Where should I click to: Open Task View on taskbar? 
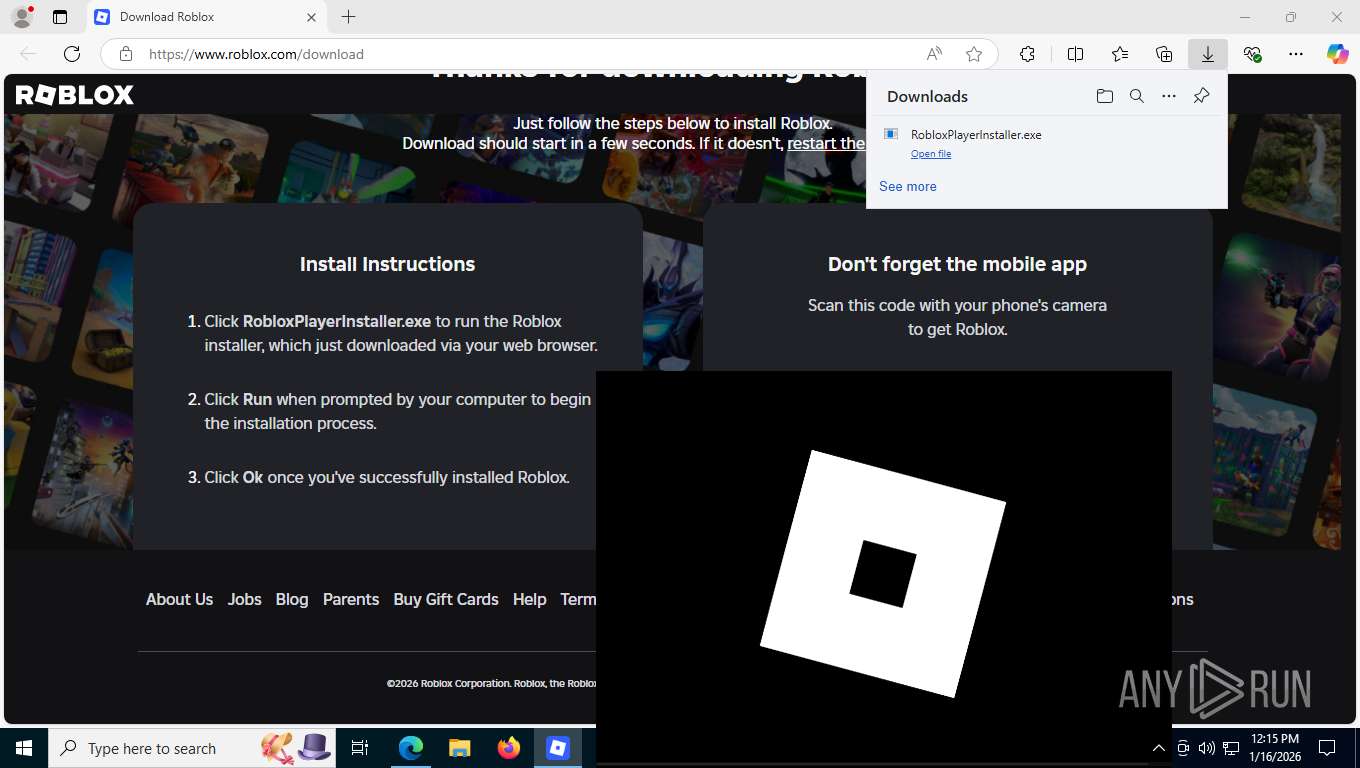click(x=361, y=748)
